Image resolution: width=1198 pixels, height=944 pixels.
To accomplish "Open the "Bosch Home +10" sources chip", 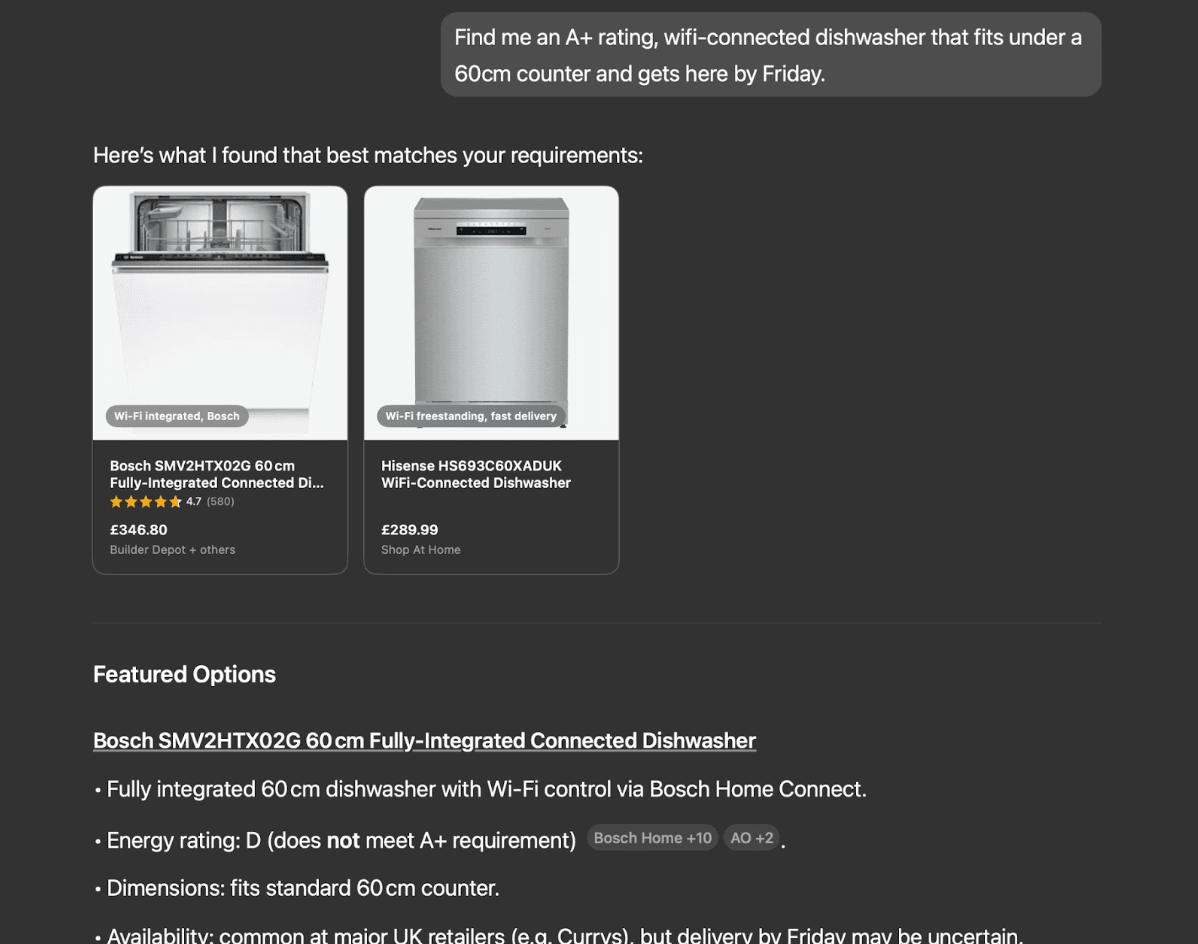I will (652, 838).
